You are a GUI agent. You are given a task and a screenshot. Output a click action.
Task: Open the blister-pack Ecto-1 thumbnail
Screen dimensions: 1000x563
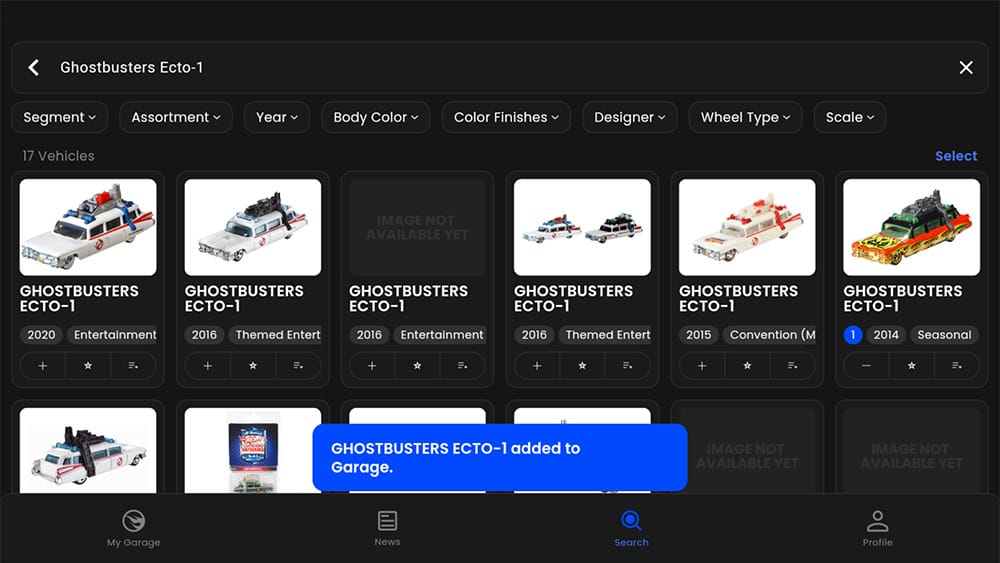tap(253, 451)
